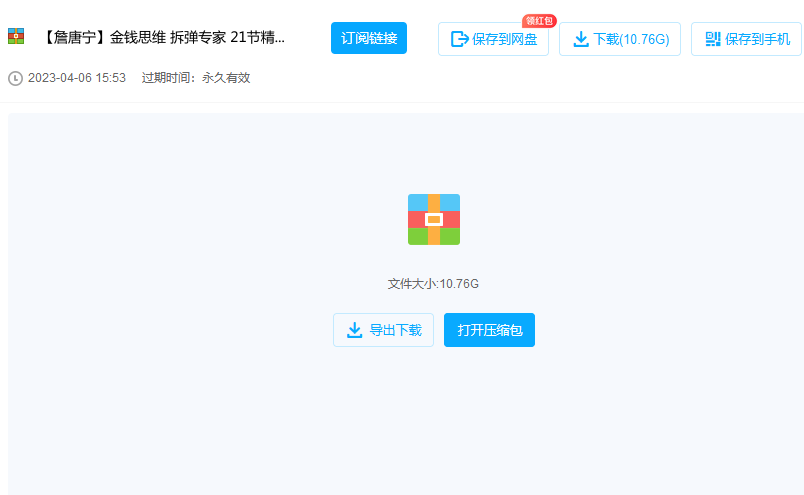This screenshot has width=804, height=495.
Task: Click the 过期时间：永久有效 expiry text
Action: [196, 78]
